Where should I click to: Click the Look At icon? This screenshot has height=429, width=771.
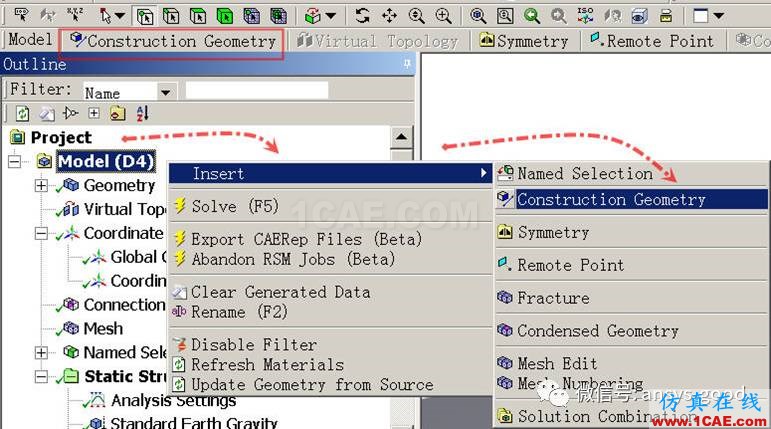[612, 16]
